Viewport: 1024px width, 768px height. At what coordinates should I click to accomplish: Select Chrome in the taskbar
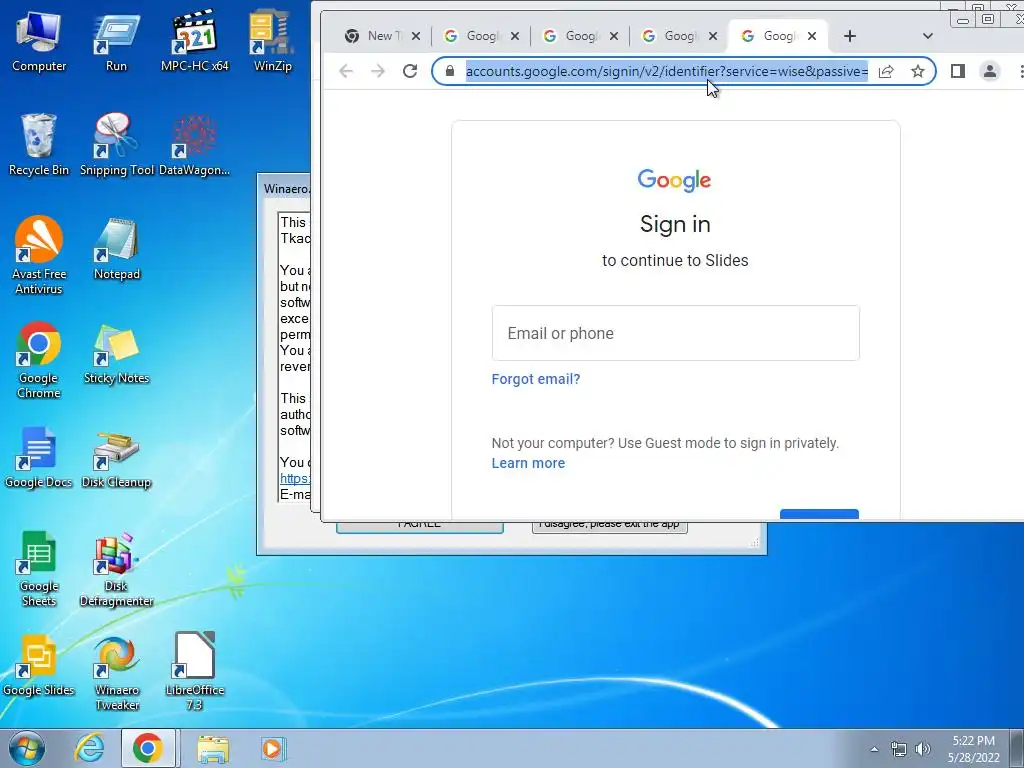click(148, 749)
